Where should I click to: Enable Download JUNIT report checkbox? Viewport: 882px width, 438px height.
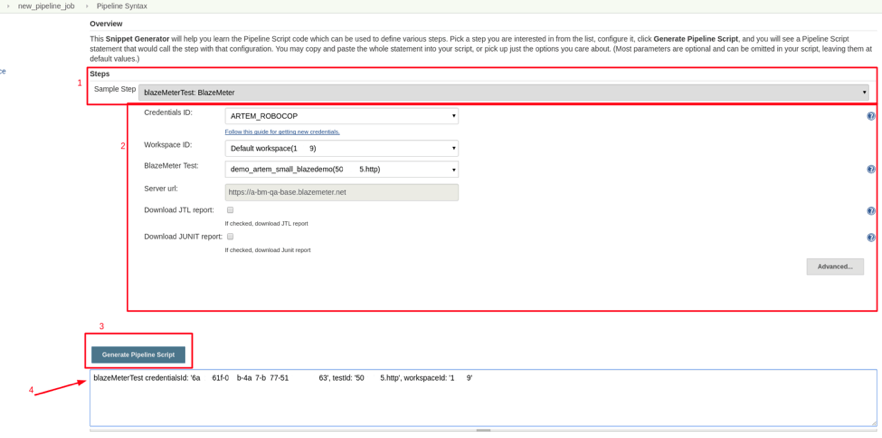click(230, 237)
